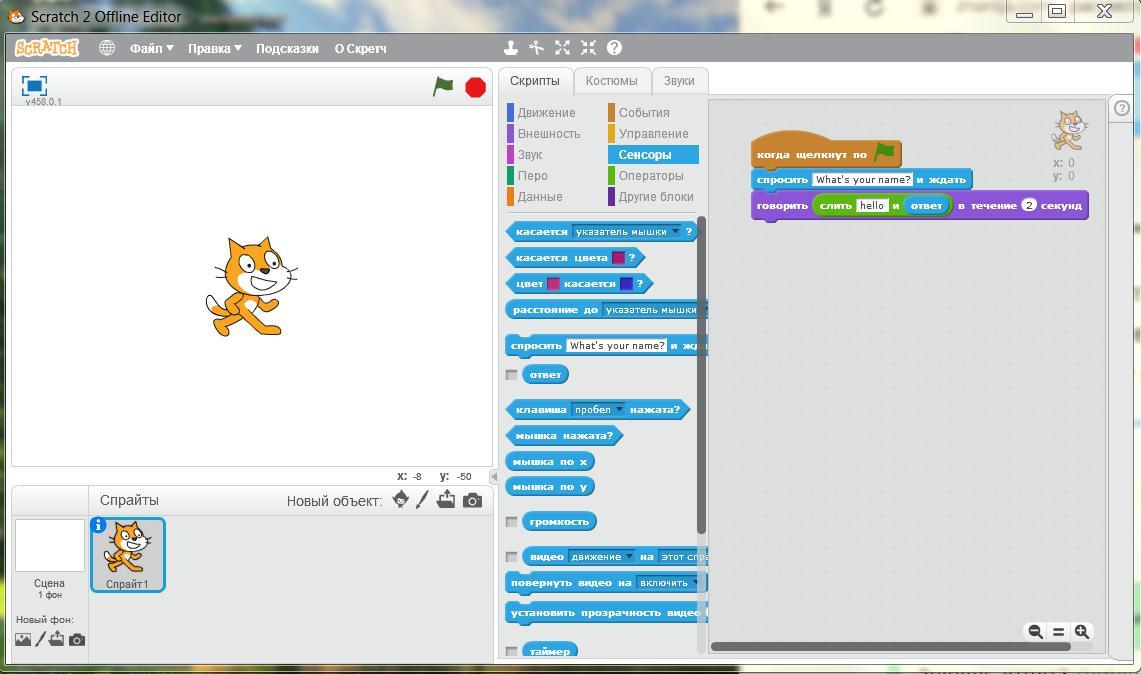This screenshot has height=674, width=1141.
Task: Reset scripts area zoom to default
Action: pyautogui.click(x=1059, y=632)
